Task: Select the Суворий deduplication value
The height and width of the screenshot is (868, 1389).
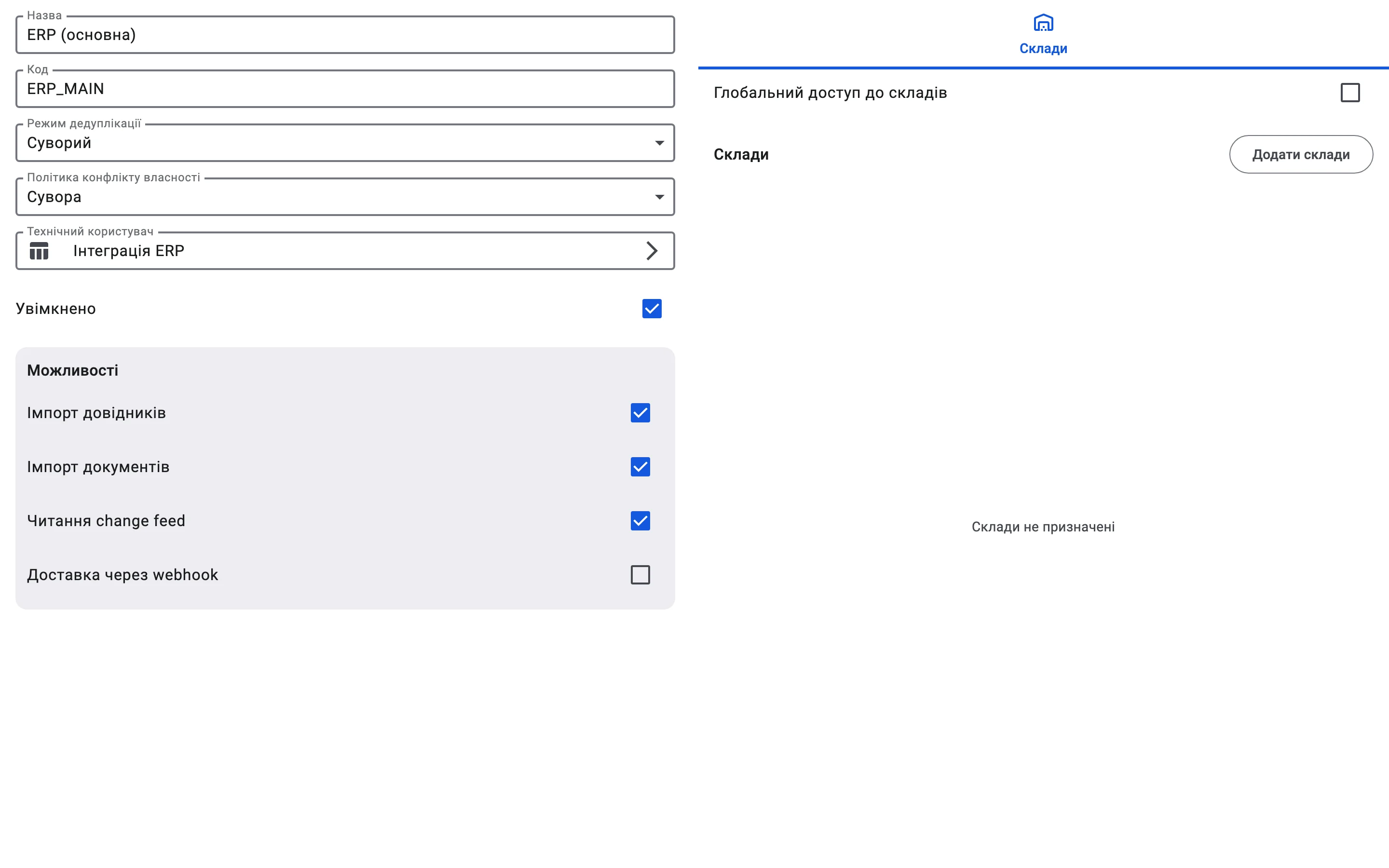Action: tap(59, 143)
